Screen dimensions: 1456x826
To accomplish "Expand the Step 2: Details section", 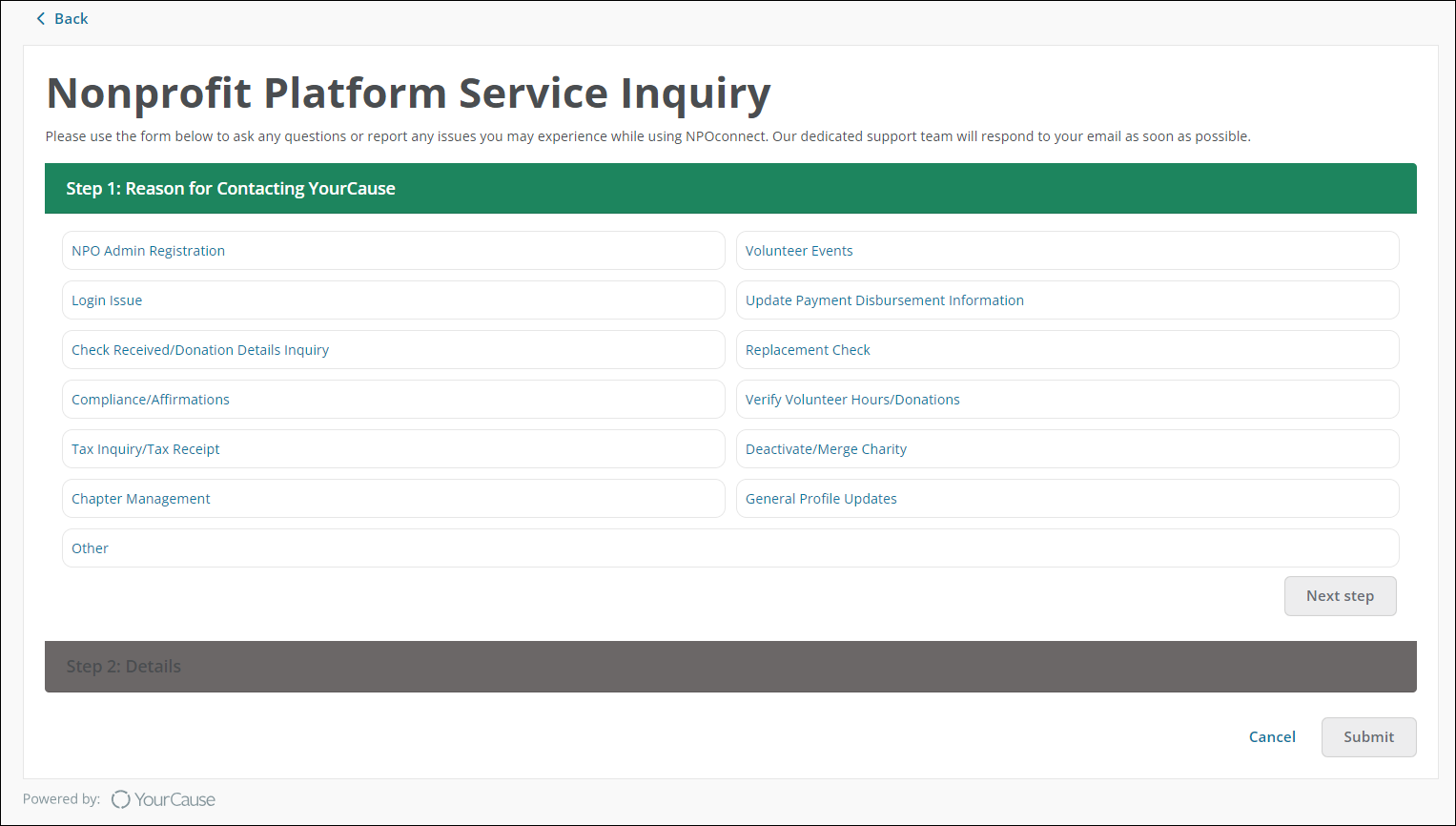I will coord(729,667).
